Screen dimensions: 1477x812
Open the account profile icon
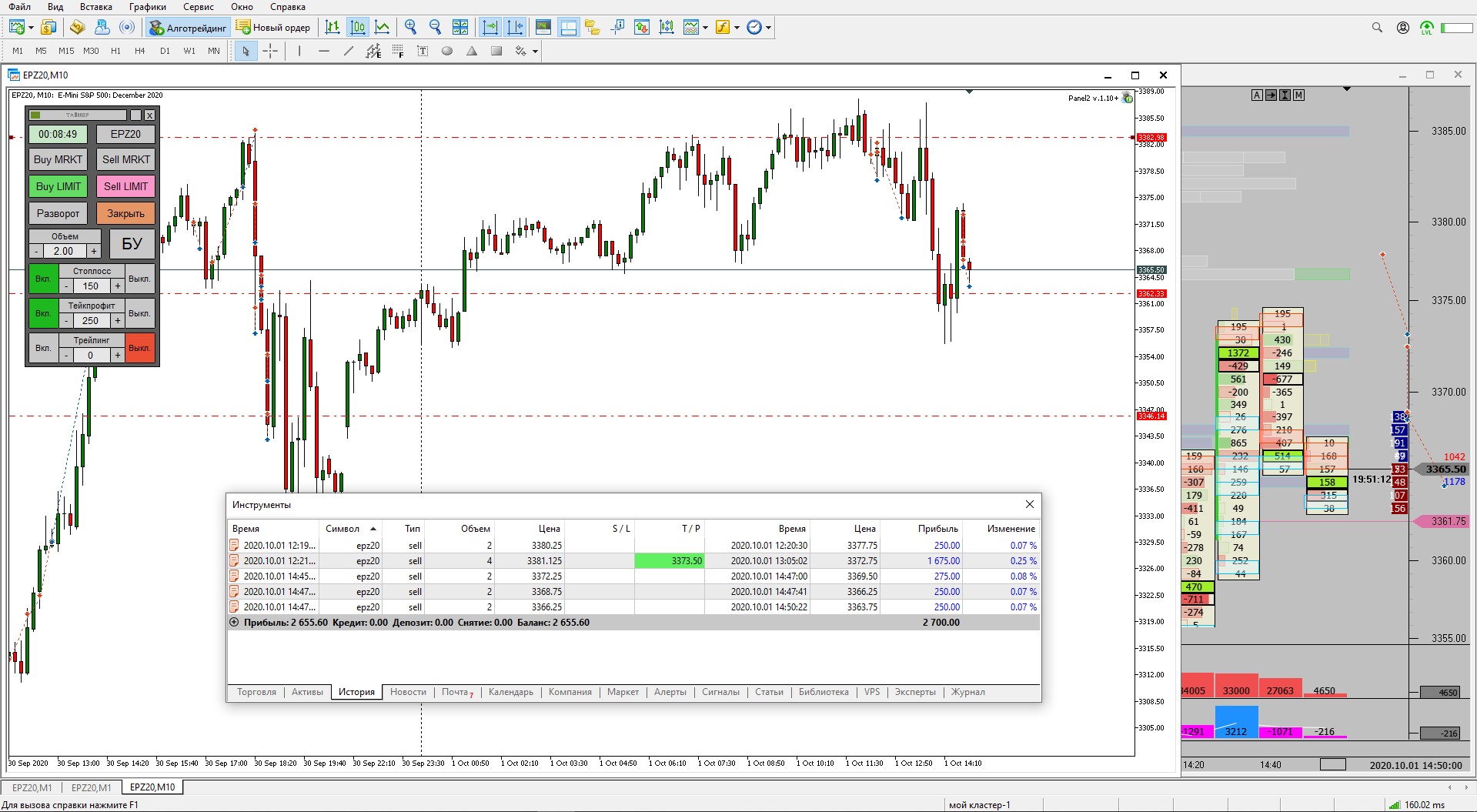pos(1403,28)
